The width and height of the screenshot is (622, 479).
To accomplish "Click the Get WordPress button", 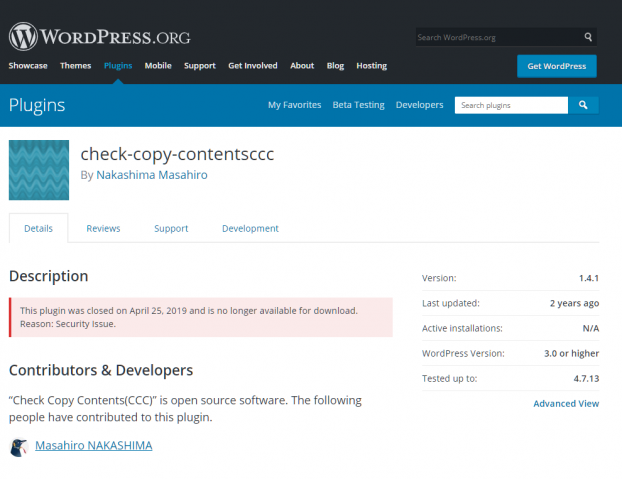I will point(557,66).
